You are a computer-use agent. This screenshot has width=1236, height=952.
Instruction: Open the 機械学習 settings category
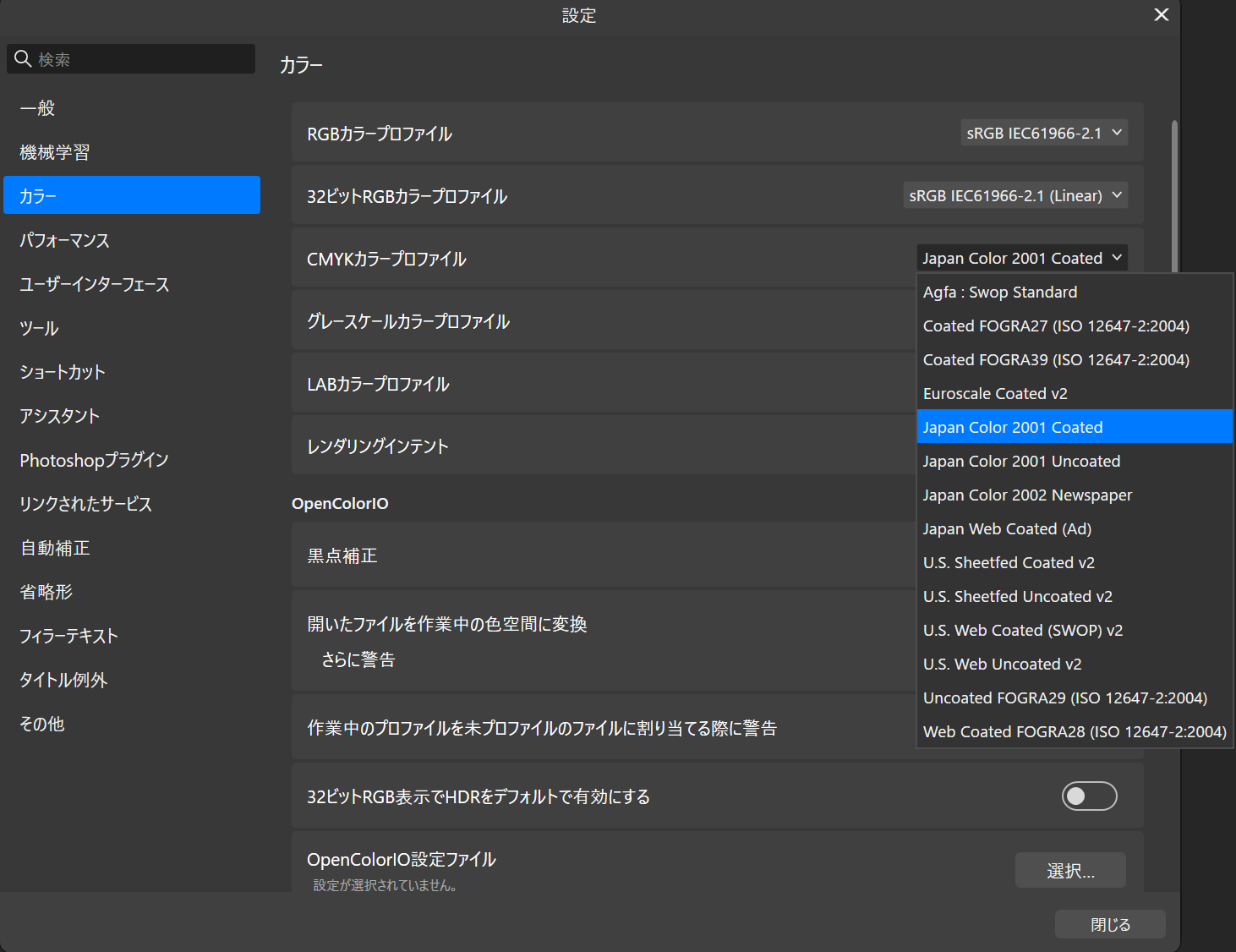132,152
